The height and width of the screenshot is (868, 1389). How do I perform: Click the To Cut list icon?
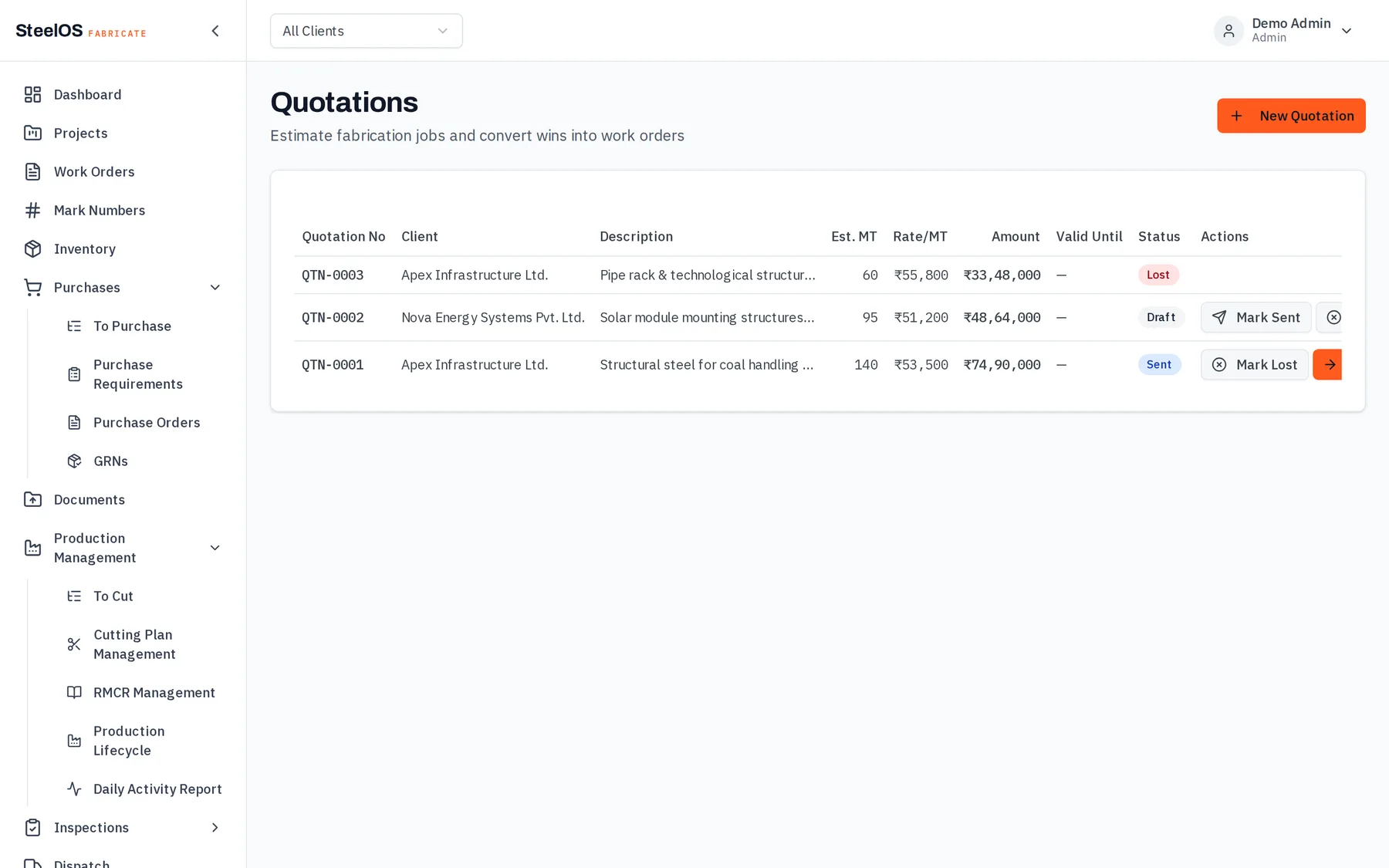pyautogui.click(x=74, y=596)
